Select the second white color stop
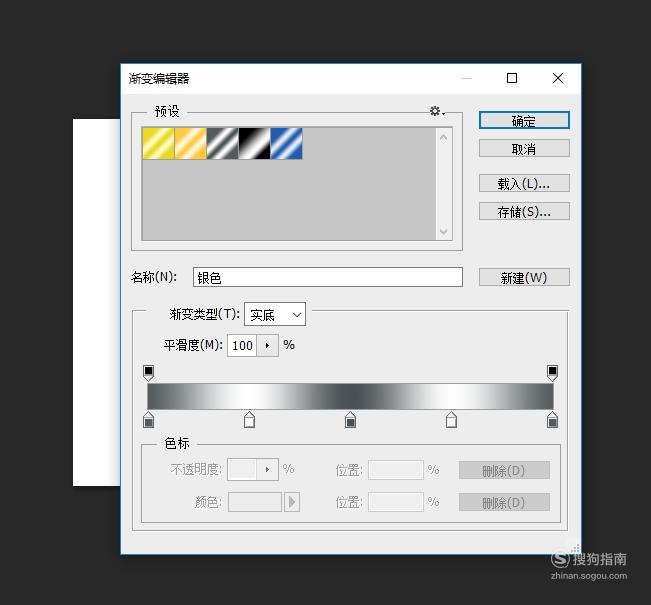The width and height of the screenshot is (651, 605). (x=451, y=420)
